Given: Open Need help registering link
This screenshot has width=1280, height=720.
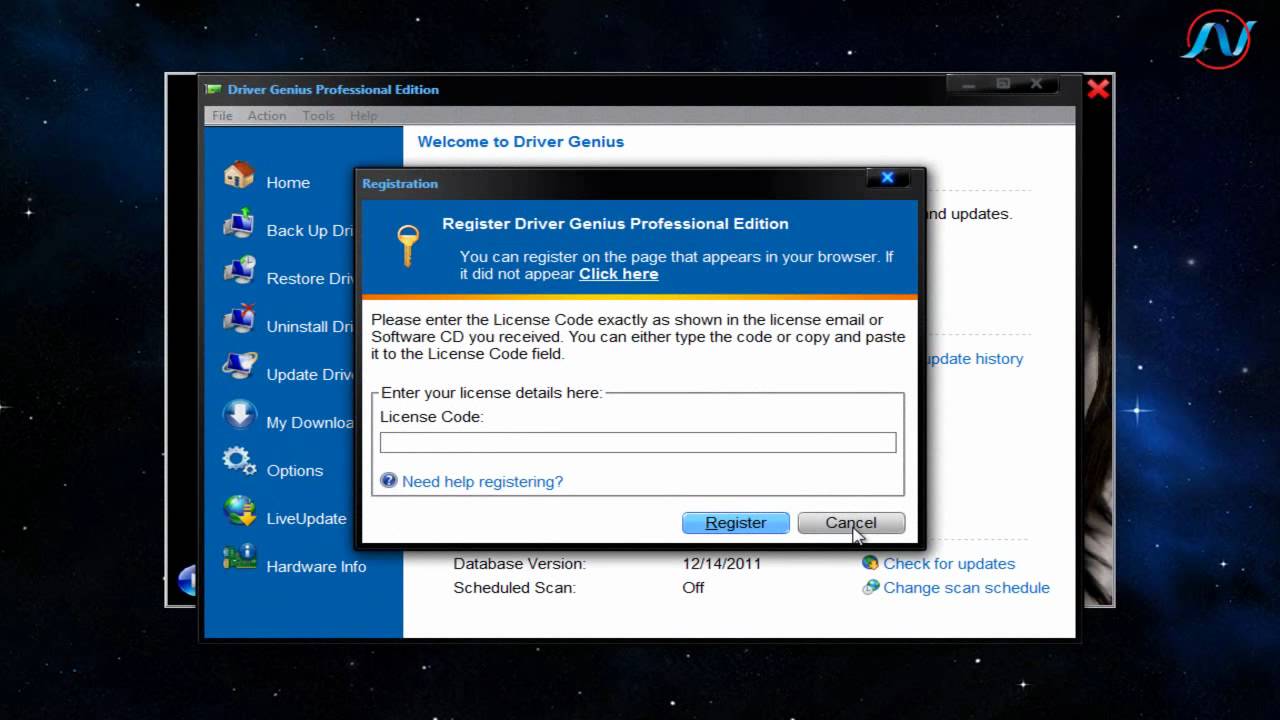Looking at the screenshot, I should coord(482,482).
